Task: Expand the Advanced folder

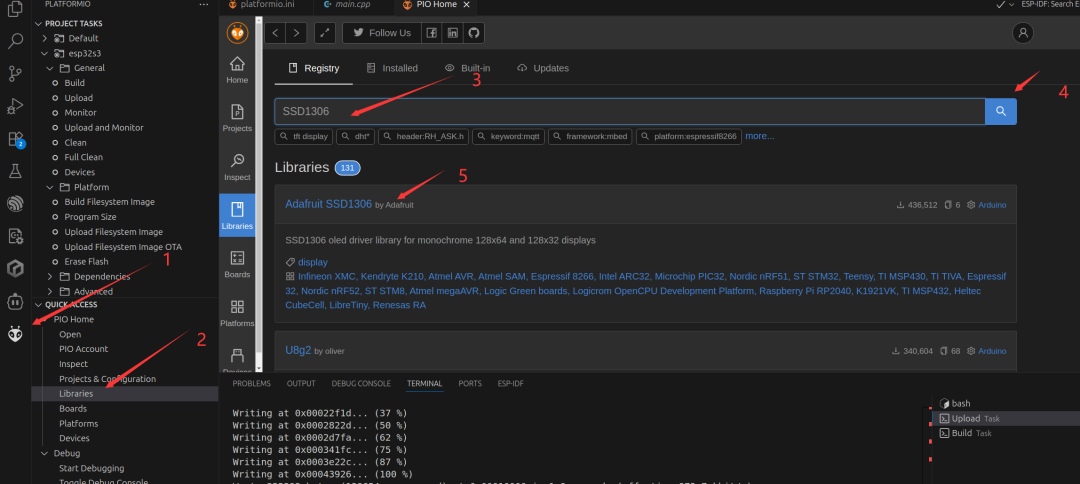Action: [50, 291]
